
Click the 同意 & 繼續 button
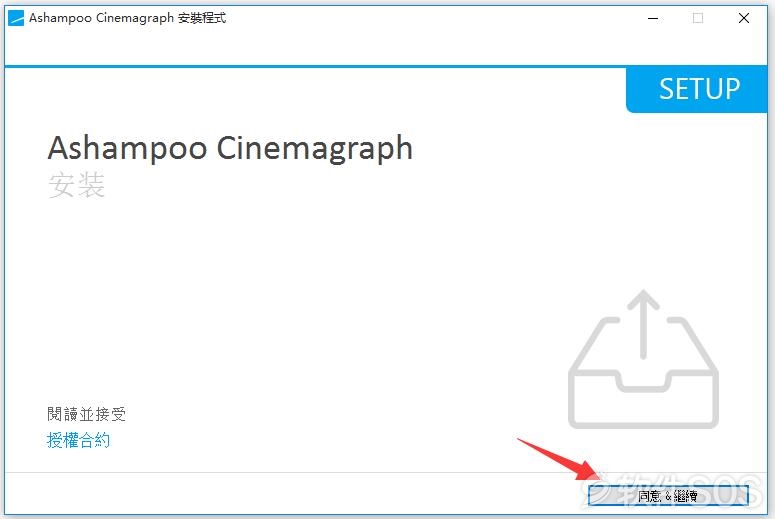tap(668, 495)
